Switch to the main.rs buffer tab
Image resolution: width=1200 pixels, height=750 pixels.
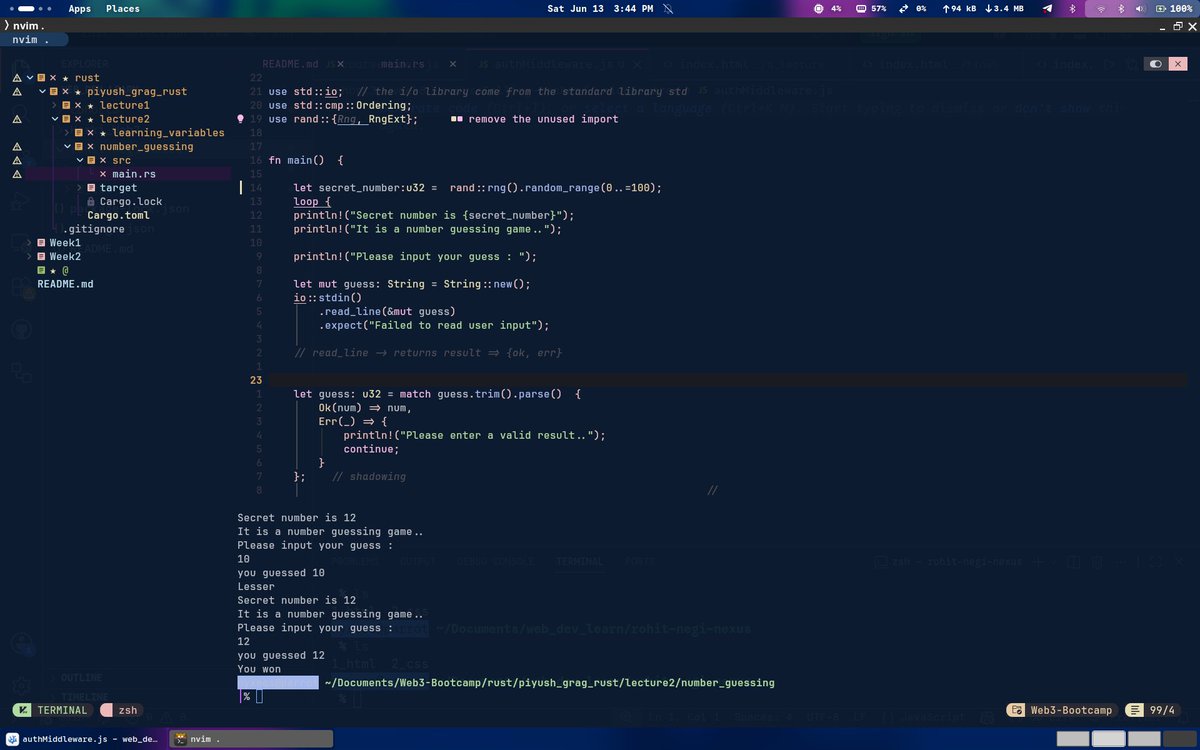tap(404, 64)
